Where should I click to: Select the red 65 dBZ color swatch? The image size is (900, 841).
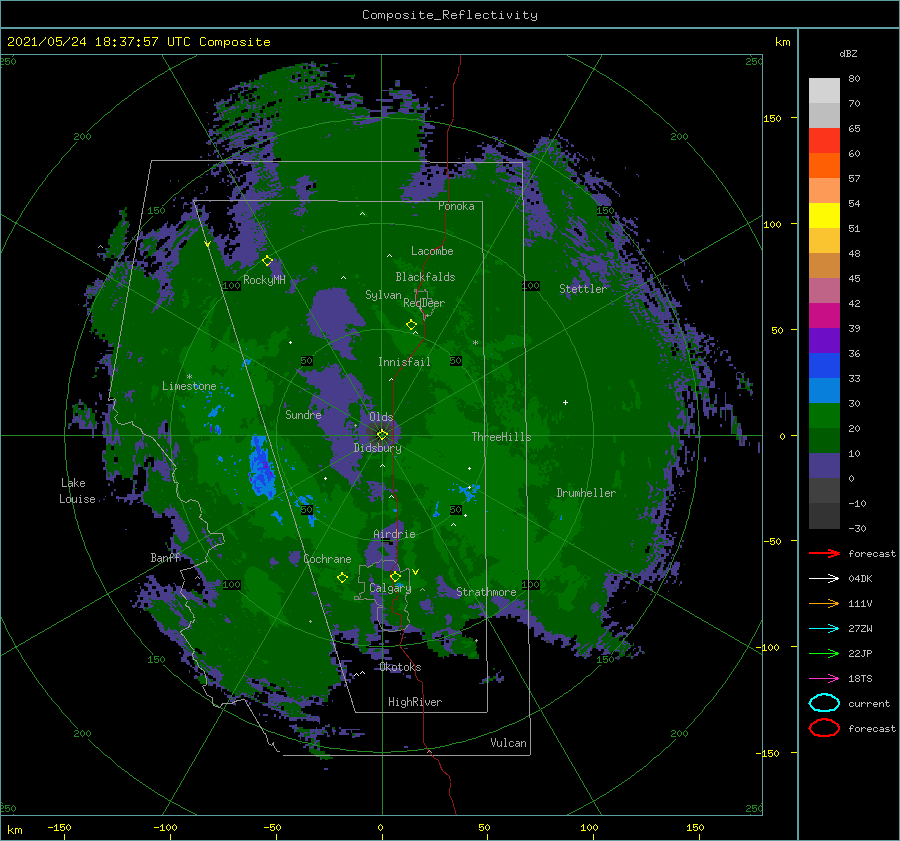(x=824, y=140)
